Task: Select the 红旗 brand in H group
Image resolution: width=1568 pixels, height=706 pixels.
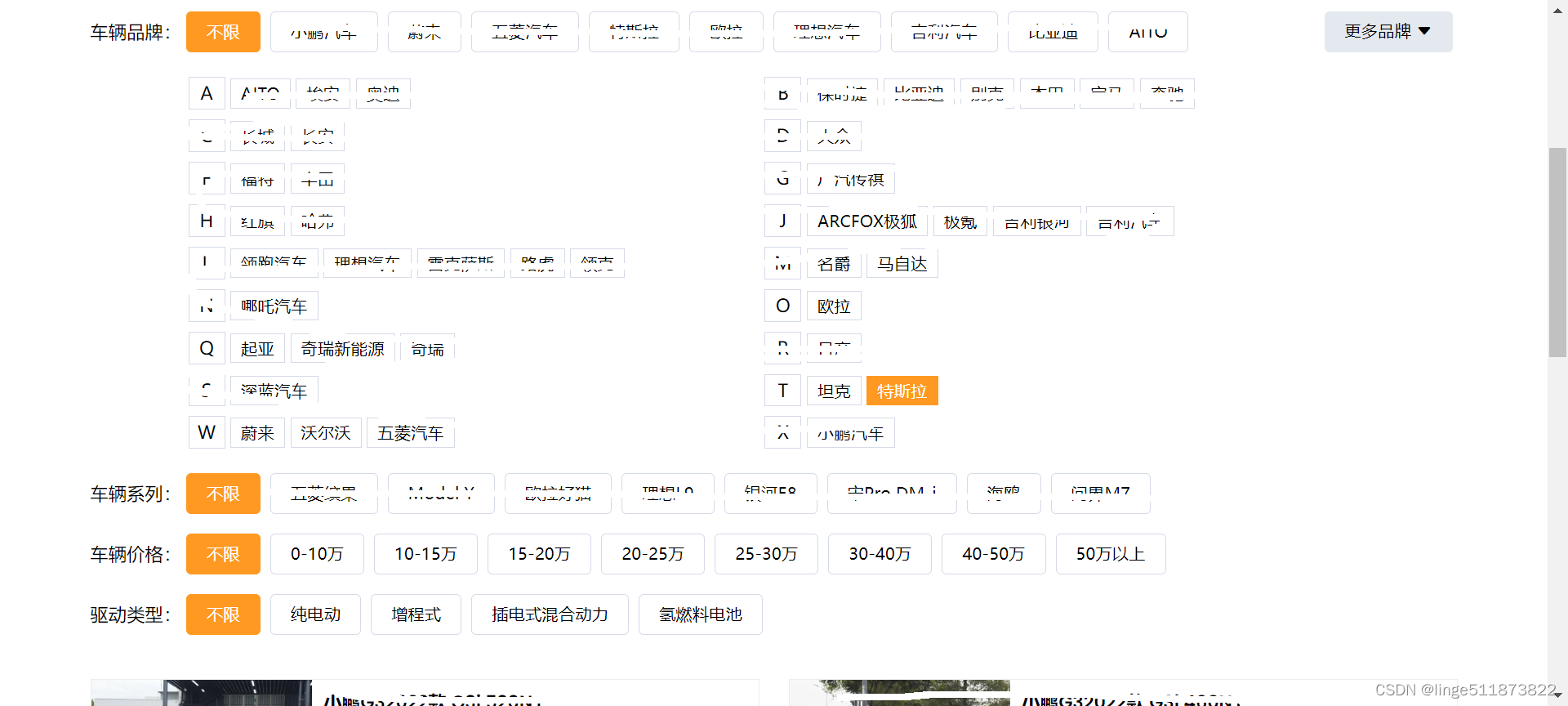Action: (x=257, y=221)
